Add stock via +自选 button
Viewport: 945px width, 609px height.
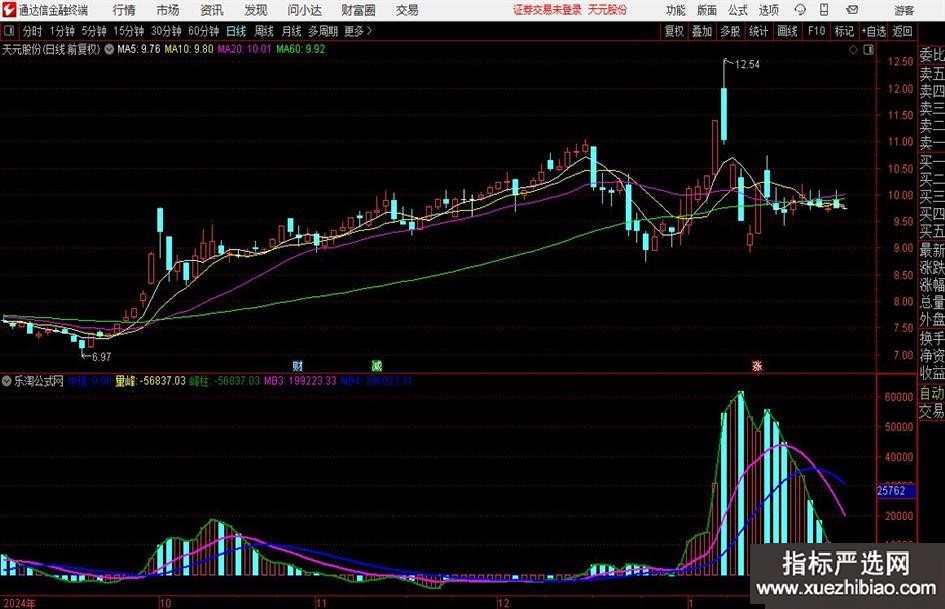(873, 31)
